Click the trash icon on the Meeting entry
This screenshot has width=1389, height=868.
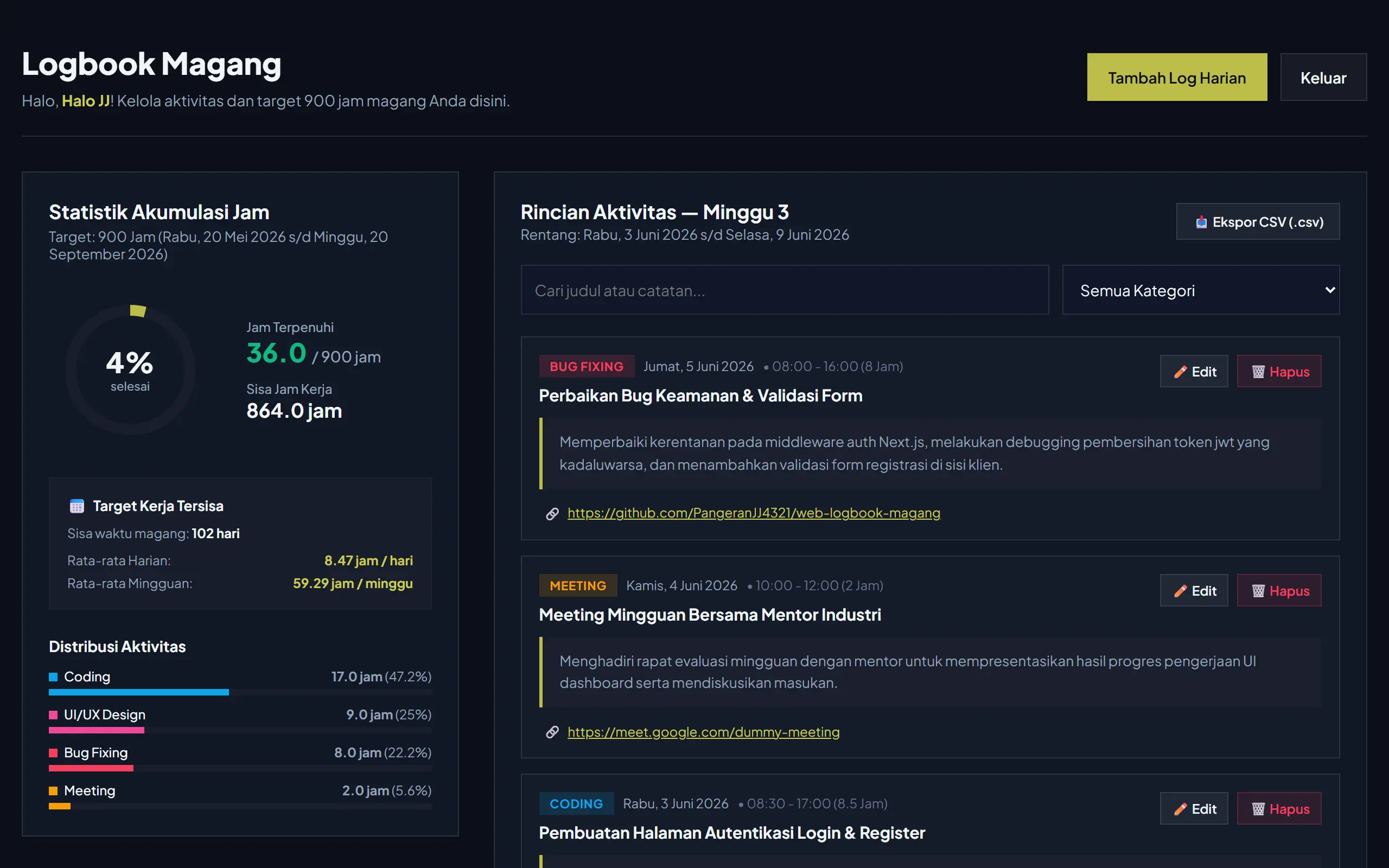[x=1258, y=591]
